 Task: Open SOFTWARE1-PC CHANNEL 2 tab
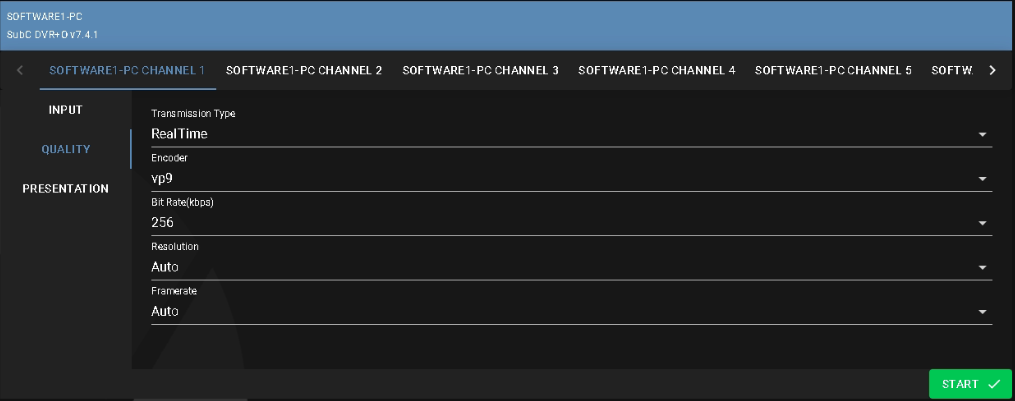click(x=304, y=71)
